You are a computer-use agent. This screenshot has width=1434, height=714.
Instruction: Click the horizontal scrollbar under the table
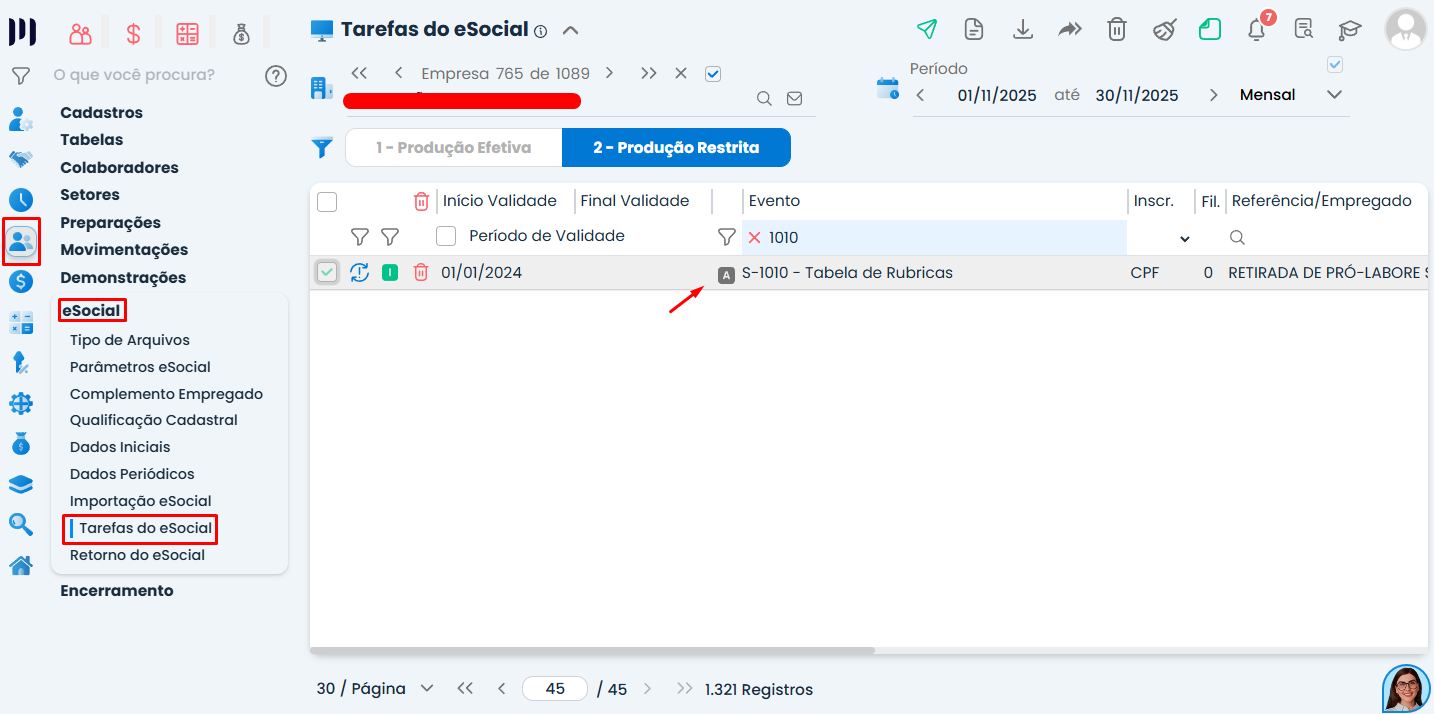pos(593,651)
